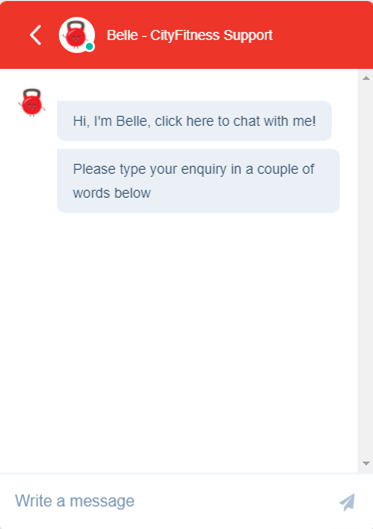Viewport: 373px width, 529px height.
Task: Click Belle's kettlebell avatar in the header
Action: click(77, 35)
